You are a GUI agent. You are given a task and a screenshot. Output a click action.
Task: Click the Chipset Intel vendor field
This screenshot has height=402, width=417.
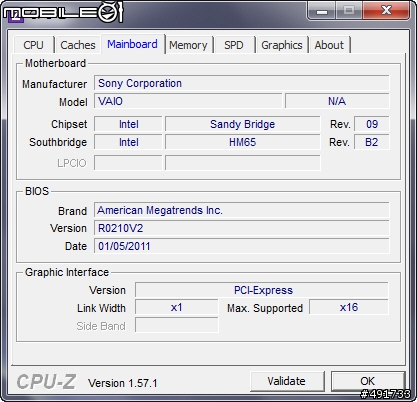(129, 124)
